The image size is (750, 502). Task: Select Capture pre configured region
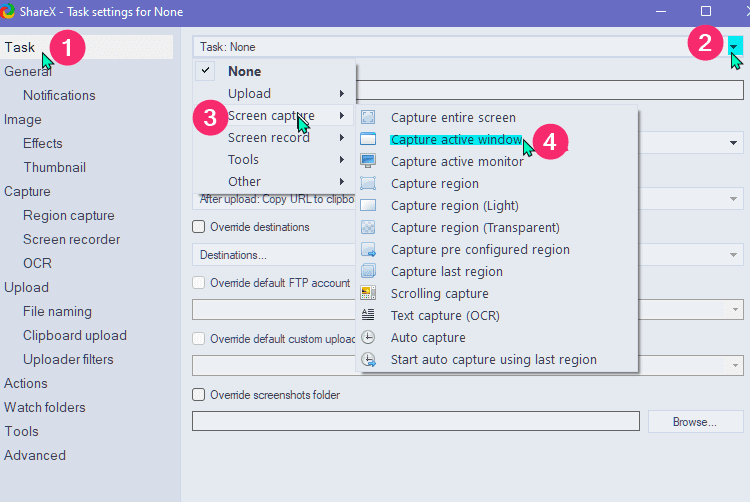click(x=497, y=249)
